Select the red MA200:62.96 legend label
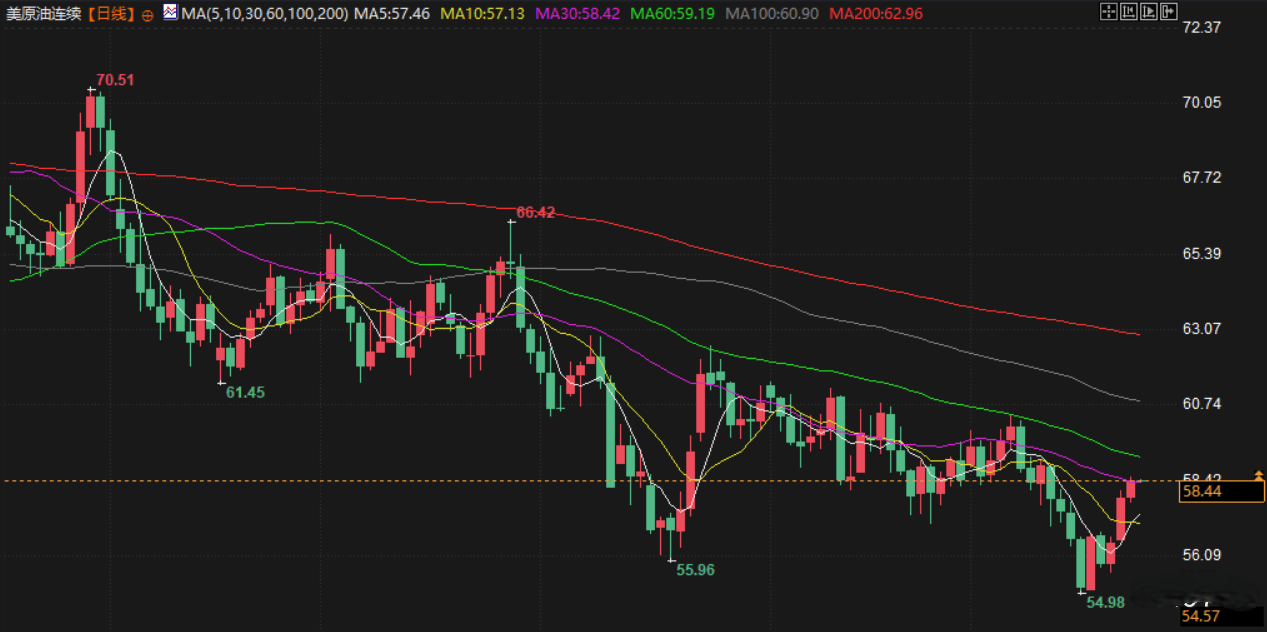Viewport: 1267px width, 632px height. tap(876, 14)
